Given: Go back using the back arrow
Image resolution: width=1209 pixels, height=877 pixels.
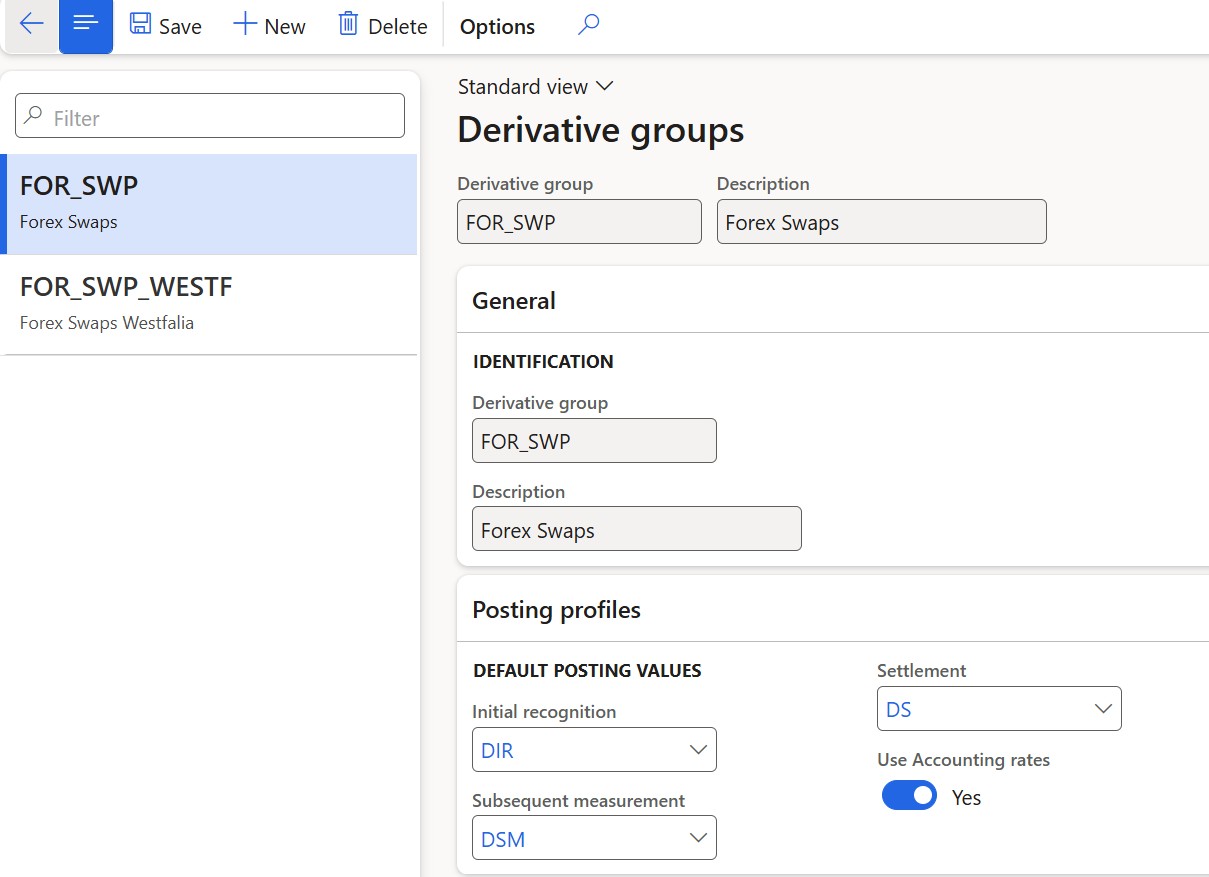Looking at the screenshot, I should (31, 25).
